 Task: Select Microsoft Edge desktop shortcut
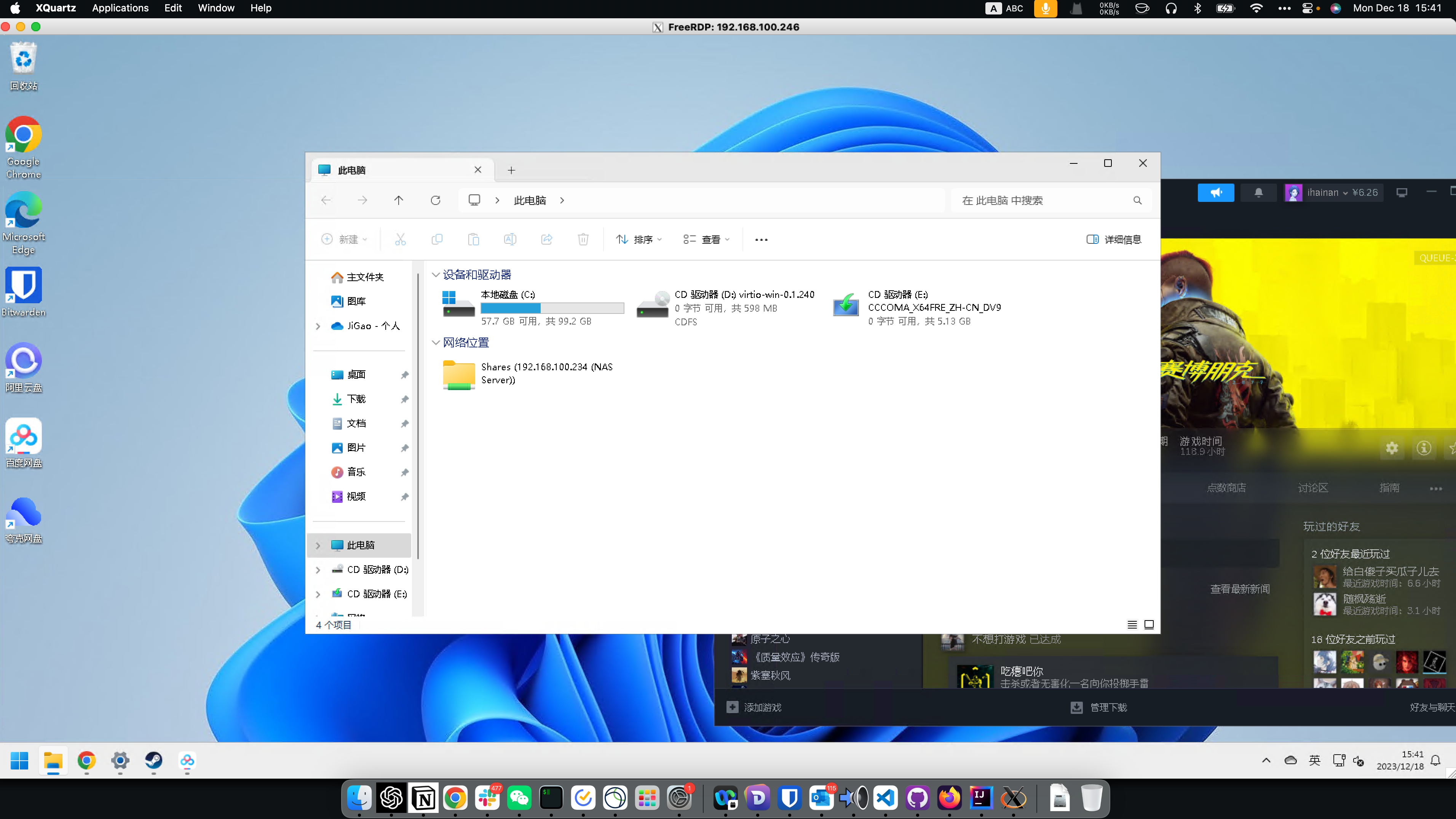24,223
